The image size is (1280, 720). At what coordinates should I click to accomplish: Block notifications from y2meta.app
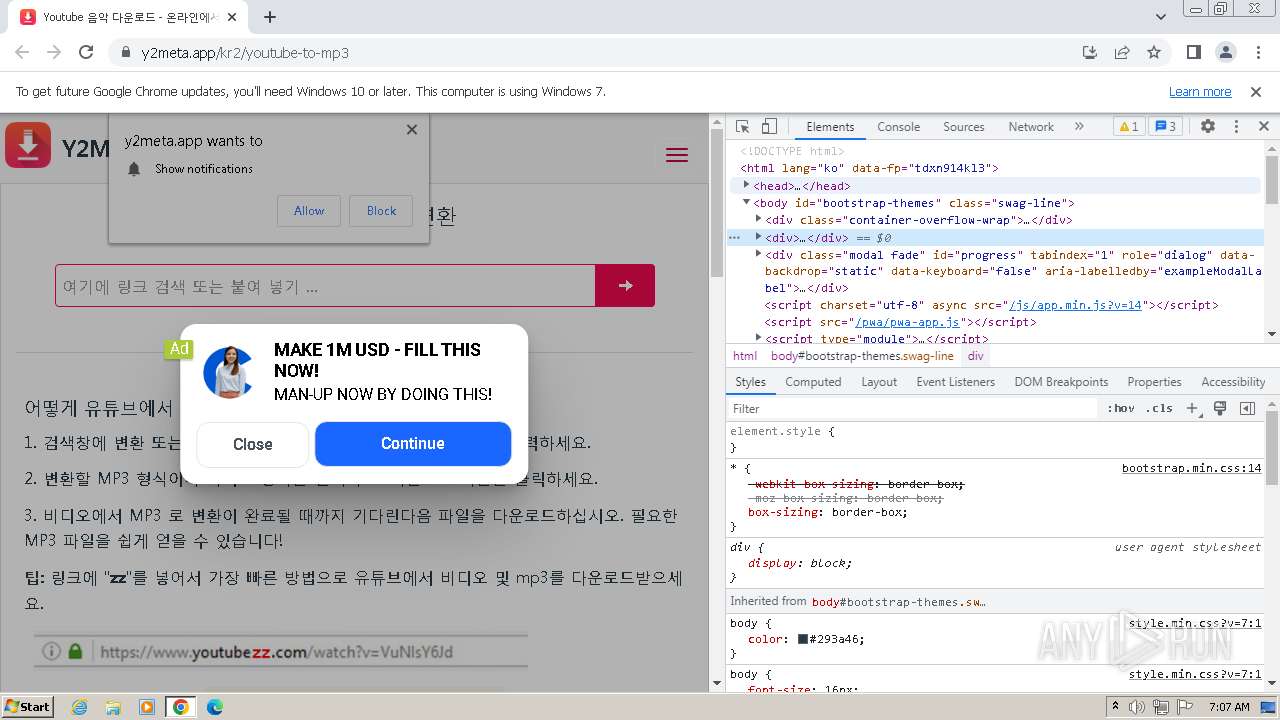tap(381, 211)
